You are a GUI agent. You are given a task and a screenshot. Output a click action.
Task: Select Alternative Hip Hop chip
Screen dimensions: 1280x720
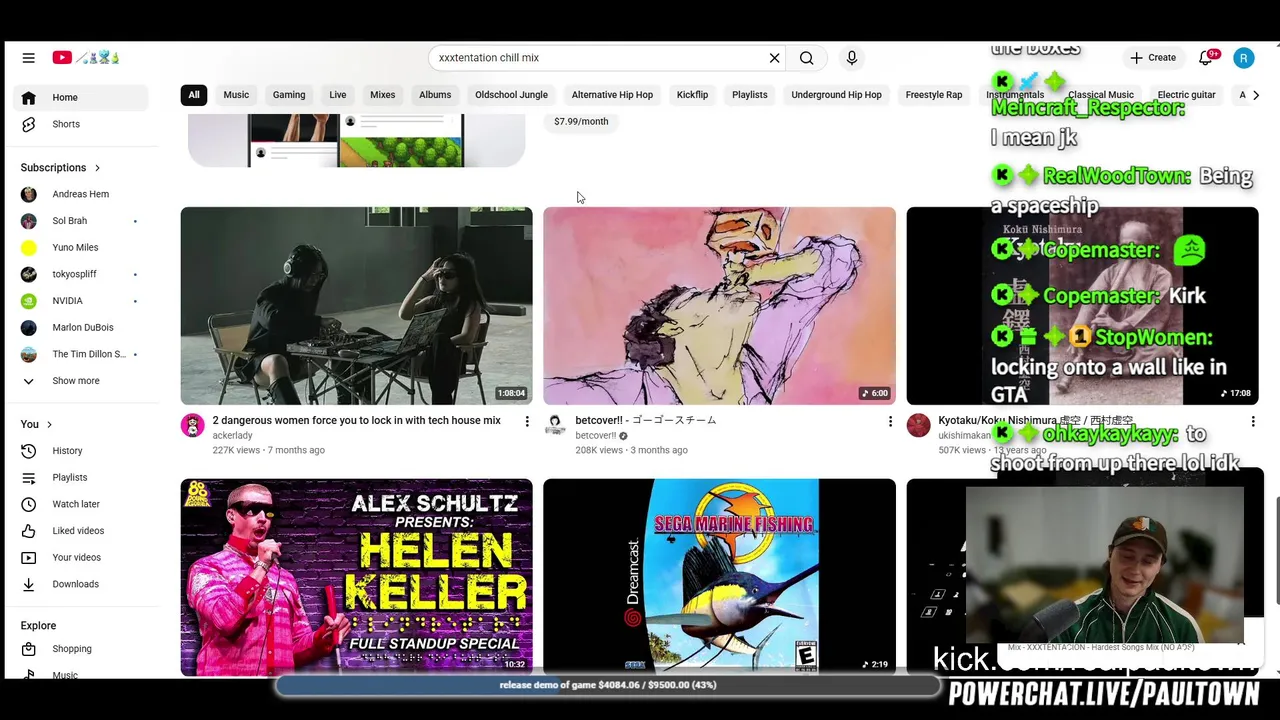coord(612,95)
